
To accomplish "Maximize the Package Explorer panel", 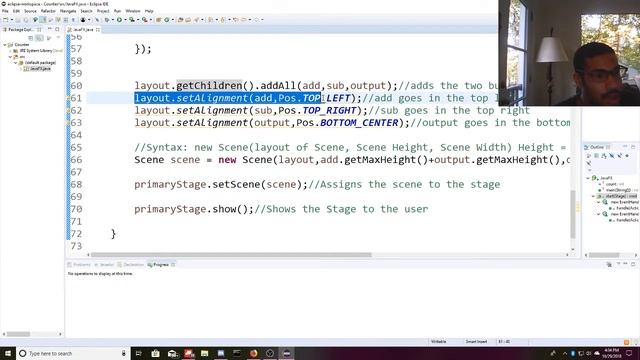I will [57, 29].
